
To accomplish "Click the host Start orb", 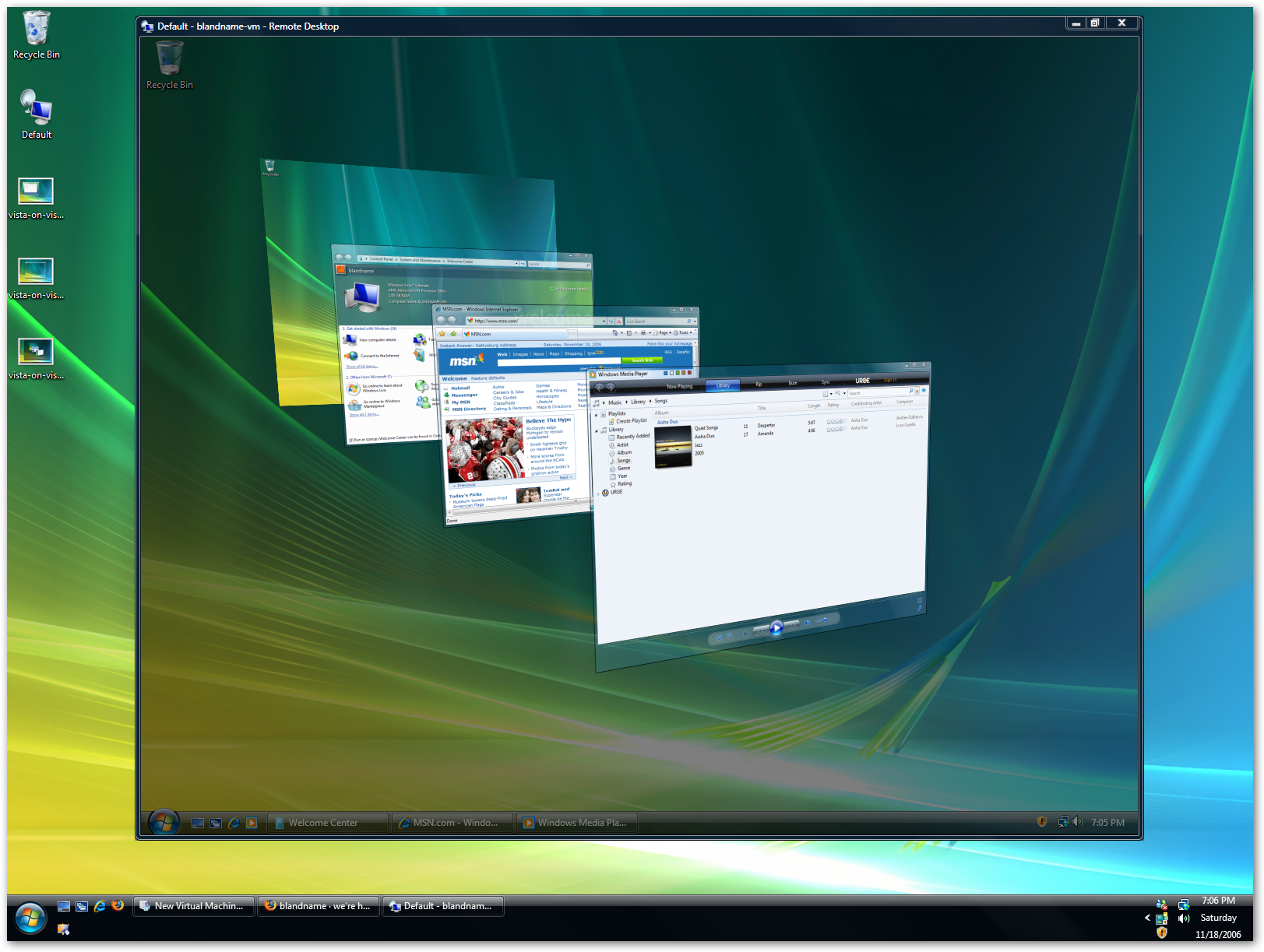I will point(30,919).
